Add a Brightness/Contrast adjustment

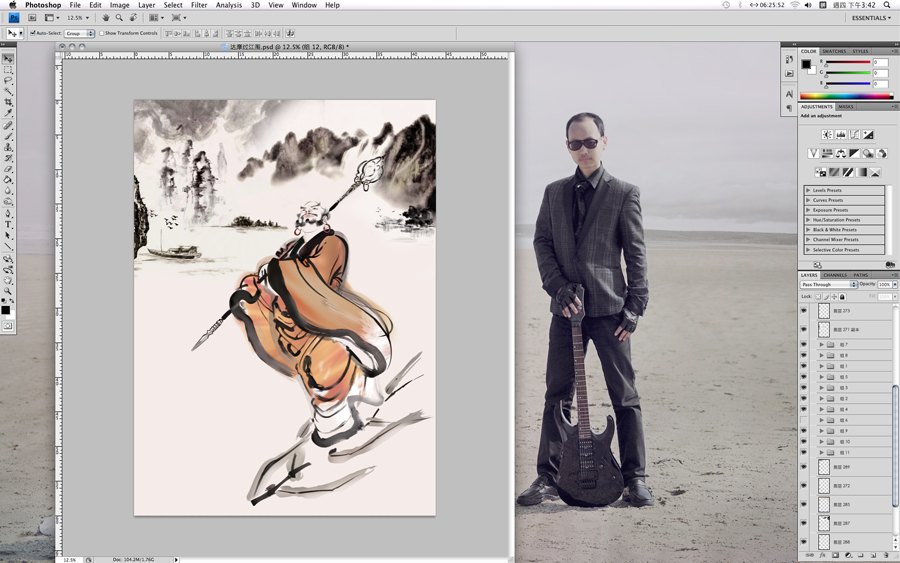827,134
